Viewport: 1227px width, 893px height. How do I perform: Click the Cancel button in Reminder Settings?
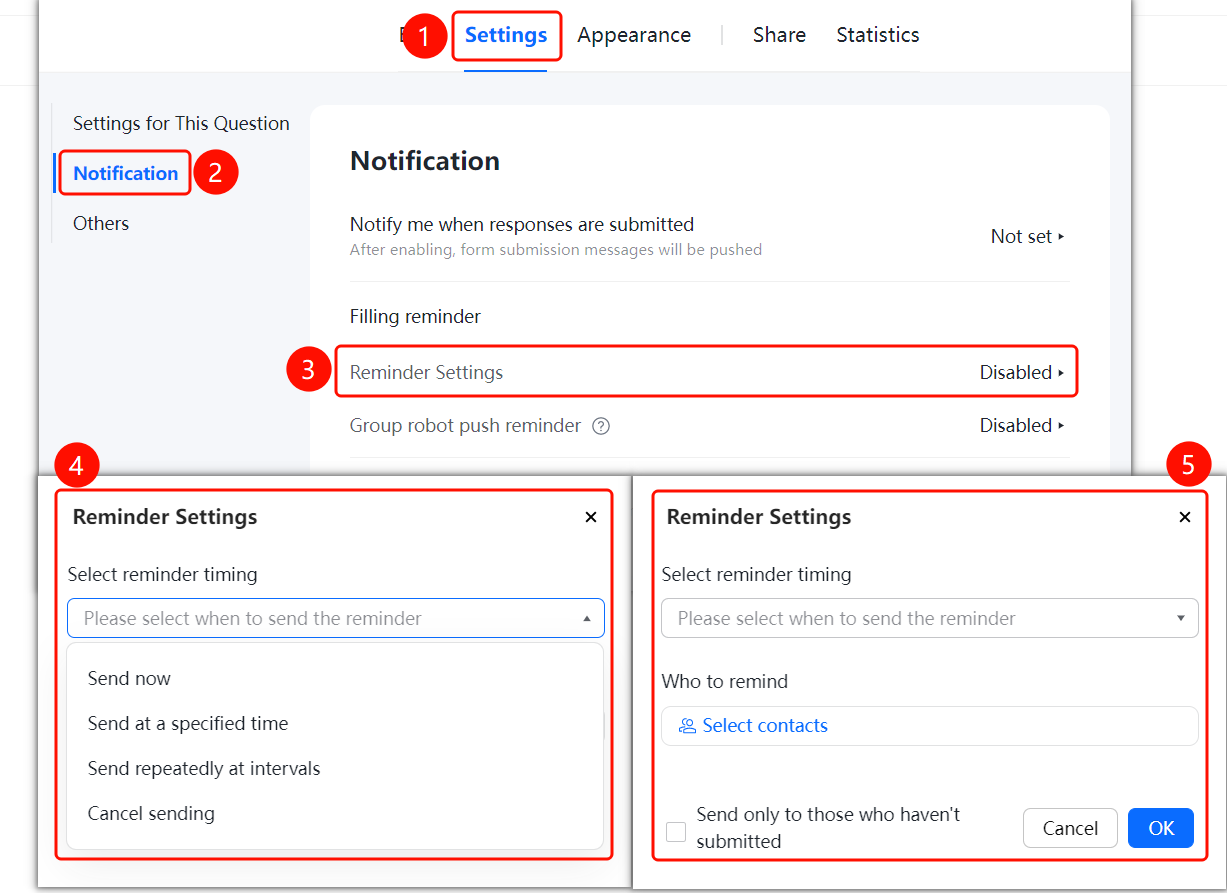1070,828
